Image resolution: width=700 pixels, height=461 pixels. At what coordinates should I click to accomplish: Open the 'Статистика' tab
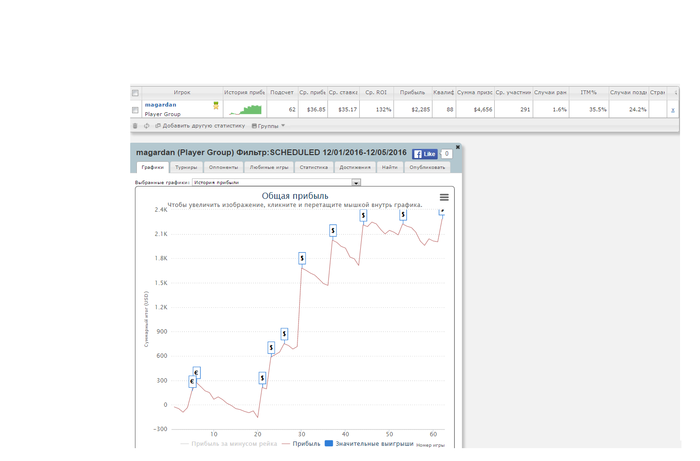click(313, 167)
